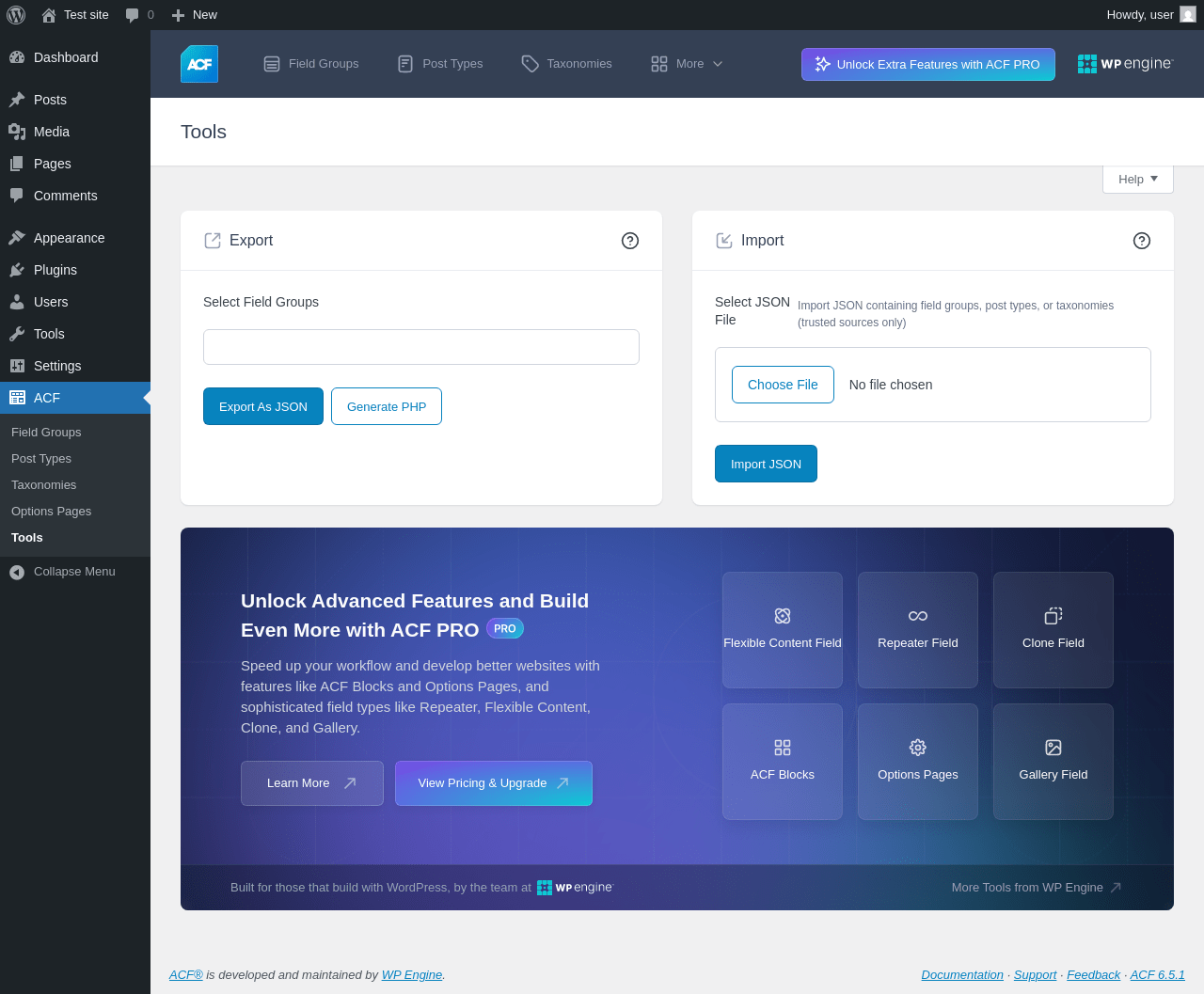Screen dimensions: 1204x994
Task: Open the Select Field Groups selector
Action: (x=421, y=347)
